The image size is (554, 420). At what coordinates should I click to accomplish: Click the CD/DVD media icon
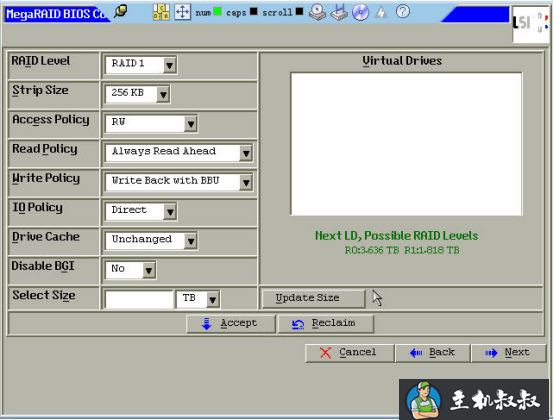click(x=360, y=12)
